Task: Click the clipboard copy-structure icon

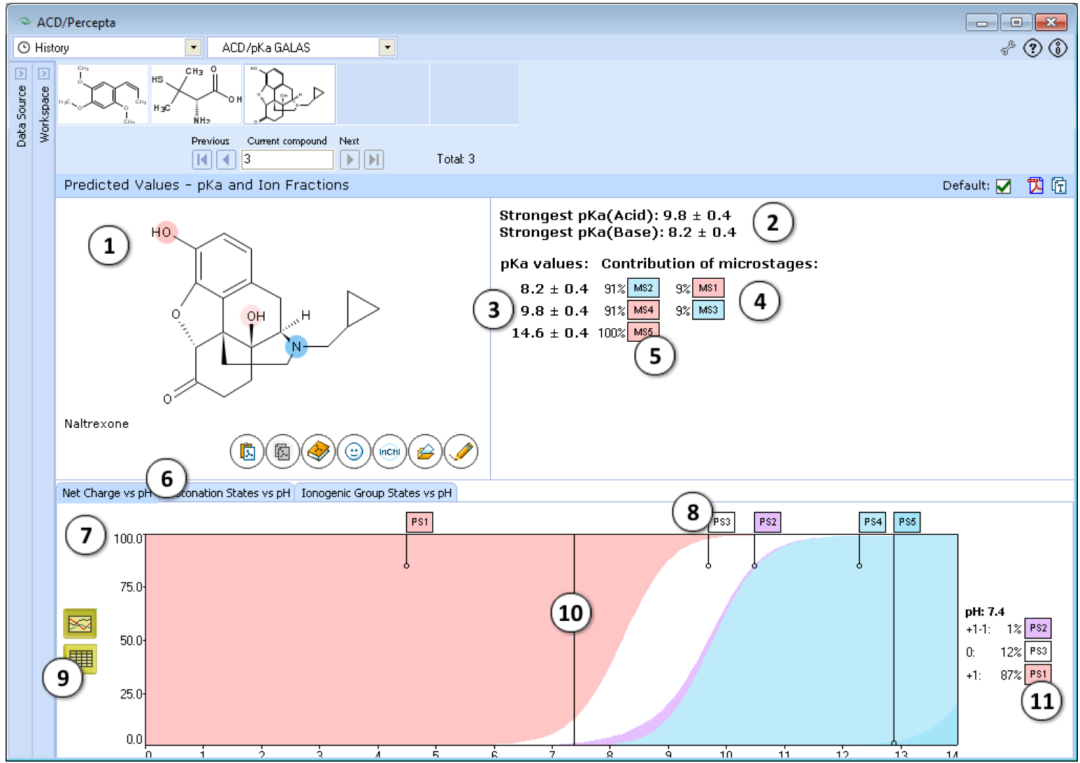Action: pyautogui.click(x=282, y=452)
